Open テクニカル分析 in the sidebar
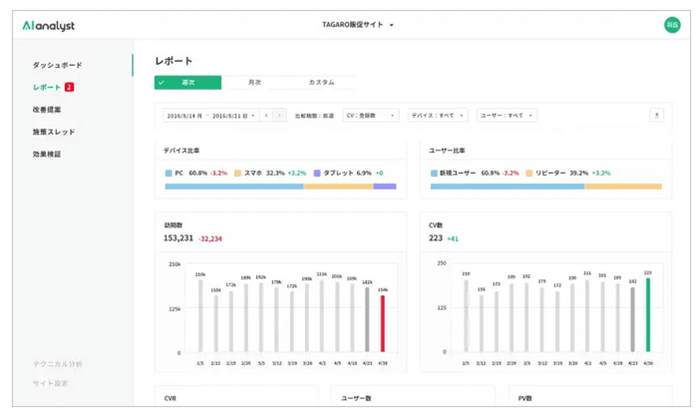 click(x=57, y=364)
